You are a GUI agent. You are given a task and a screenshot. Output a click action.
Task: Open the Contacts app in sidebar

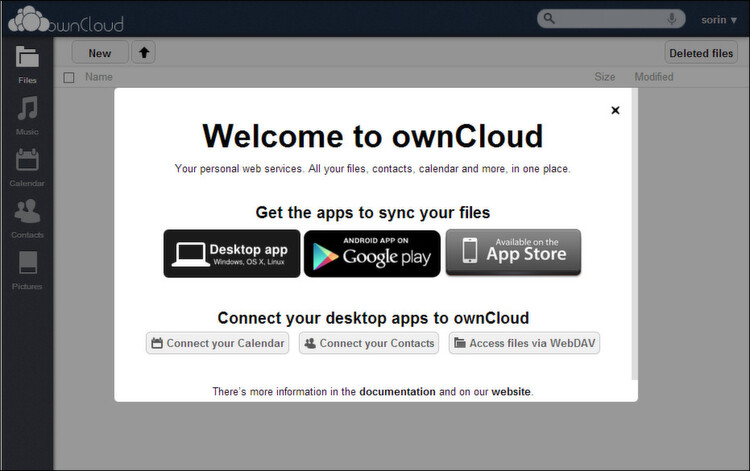coord(27,218)
